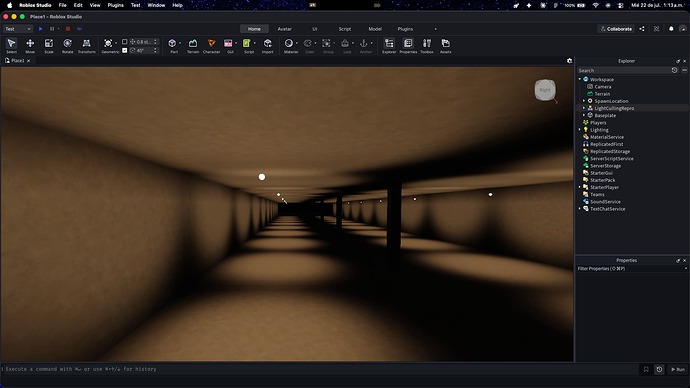Activate the Select tool

point(11,45)
